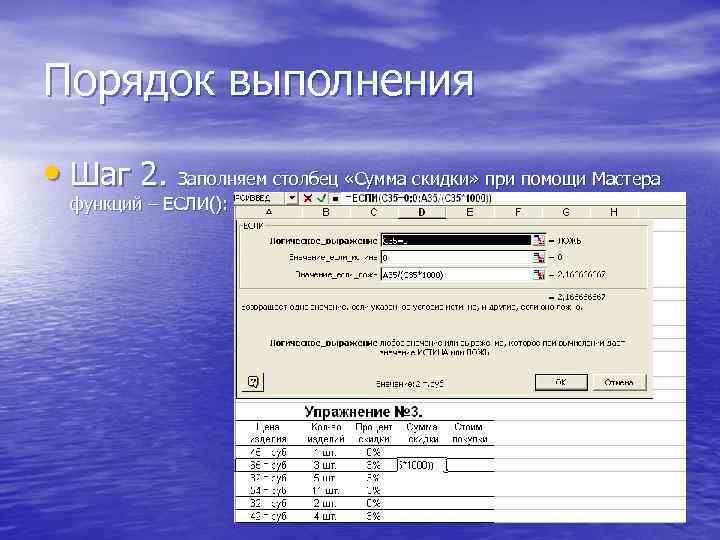Click the title cell 'Упражнение №3.'
This screenshot has height=540, width=720.
363,412
